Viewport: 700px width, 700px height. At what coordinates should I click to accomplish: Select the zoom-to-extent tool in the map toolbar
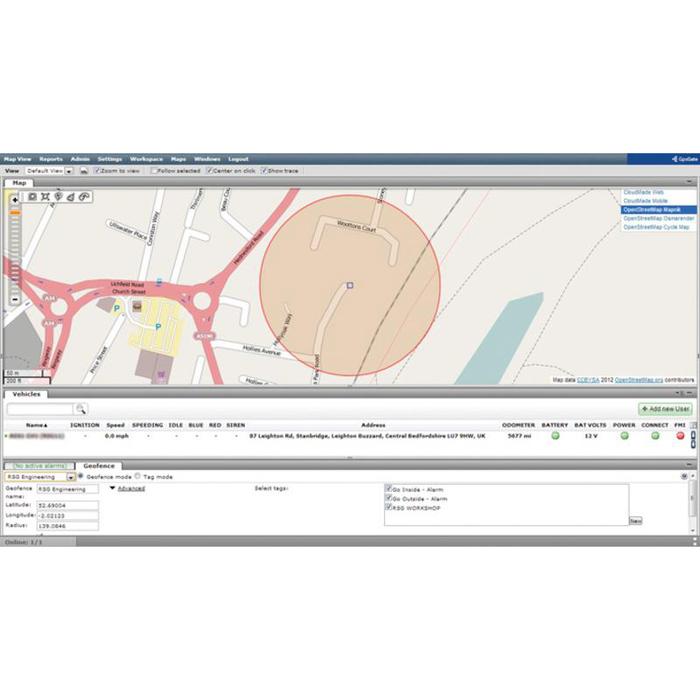pyautogui.click(x=45, y=196)
